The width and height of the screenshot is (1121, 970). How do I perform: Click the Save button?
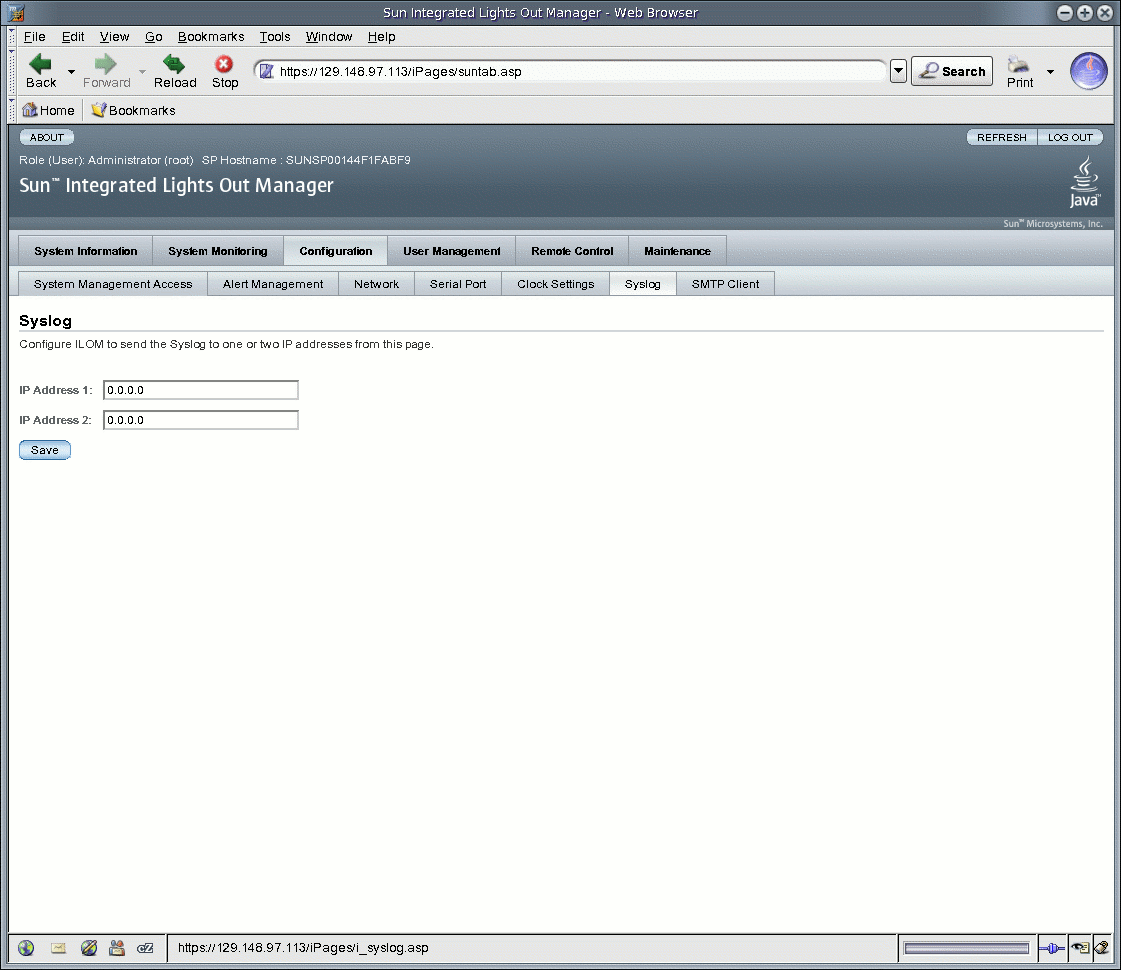pyautogui.click(x=44, y=450)
